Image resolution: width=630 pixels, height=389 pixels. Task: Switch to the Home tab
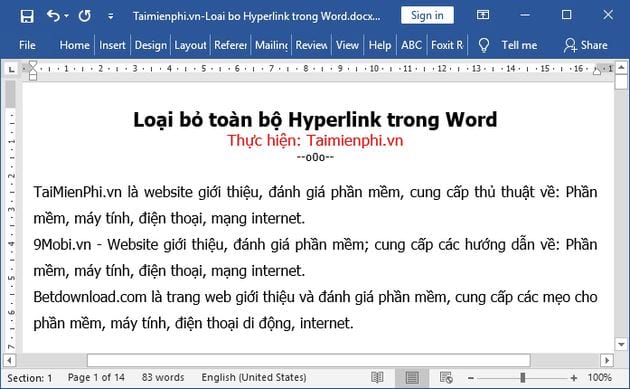74,45
